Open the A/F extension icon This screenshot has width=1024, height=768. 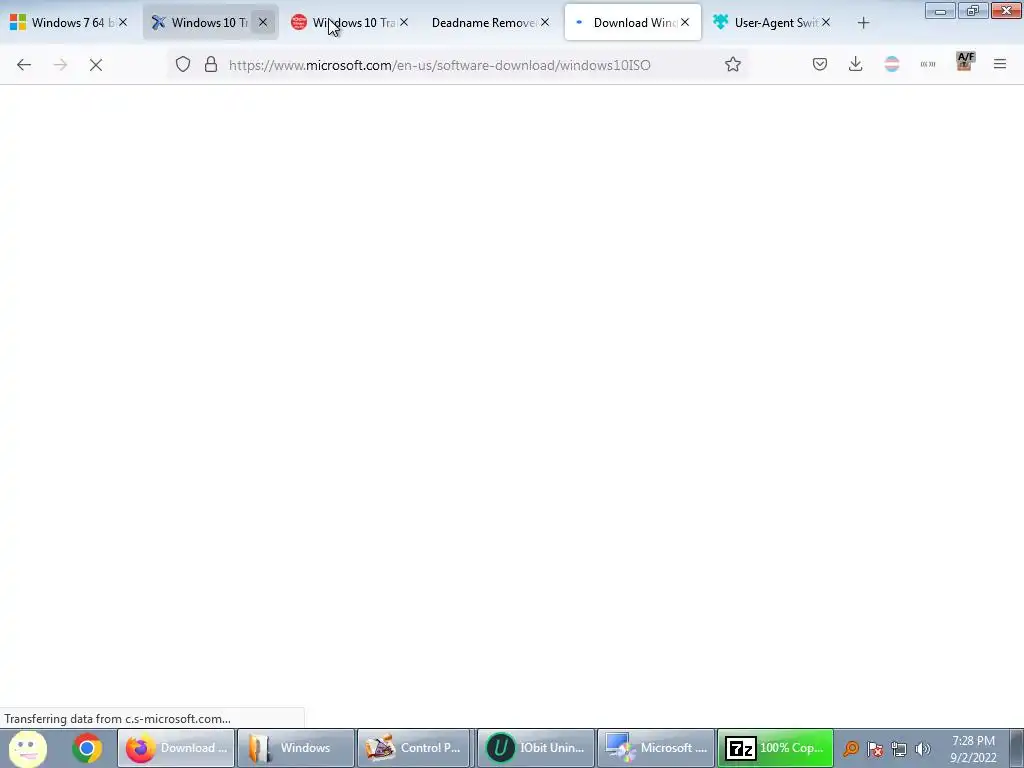pyautogui.click(x=965, y=62)
